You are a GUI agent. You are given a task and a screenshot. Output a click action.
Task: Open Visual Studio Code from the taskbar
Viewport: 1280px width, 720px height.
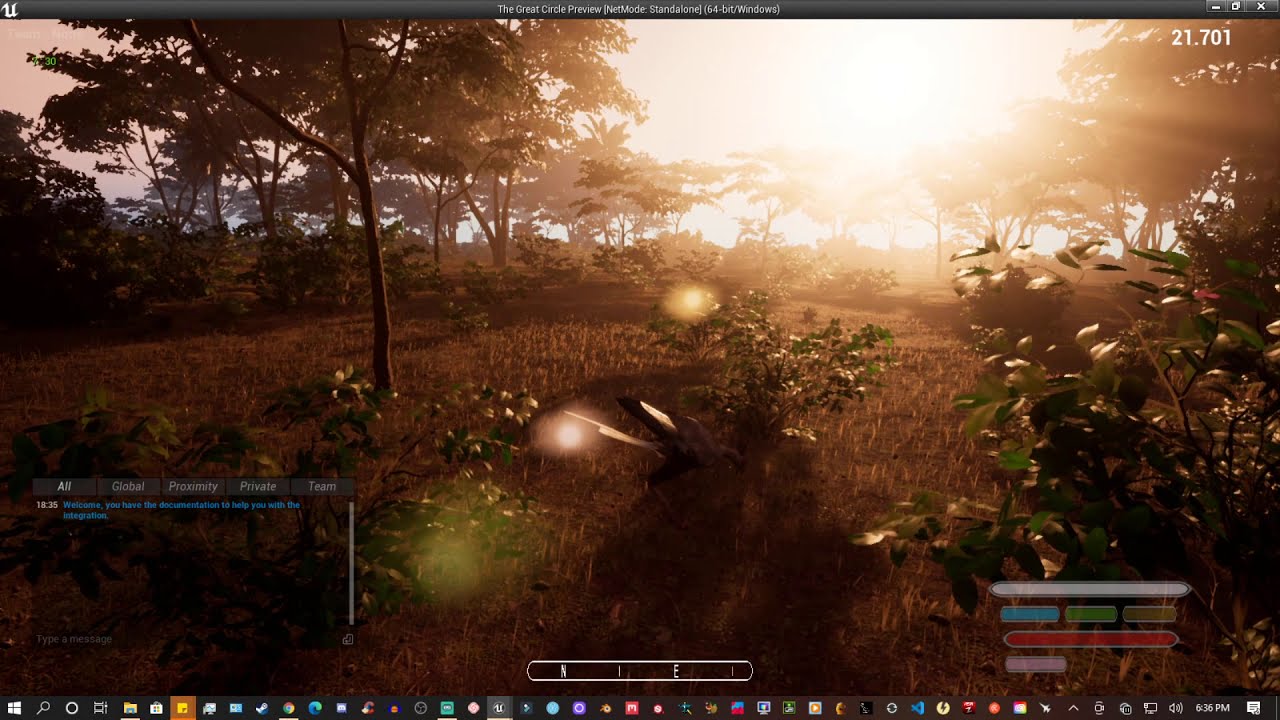tap(917, 708)
